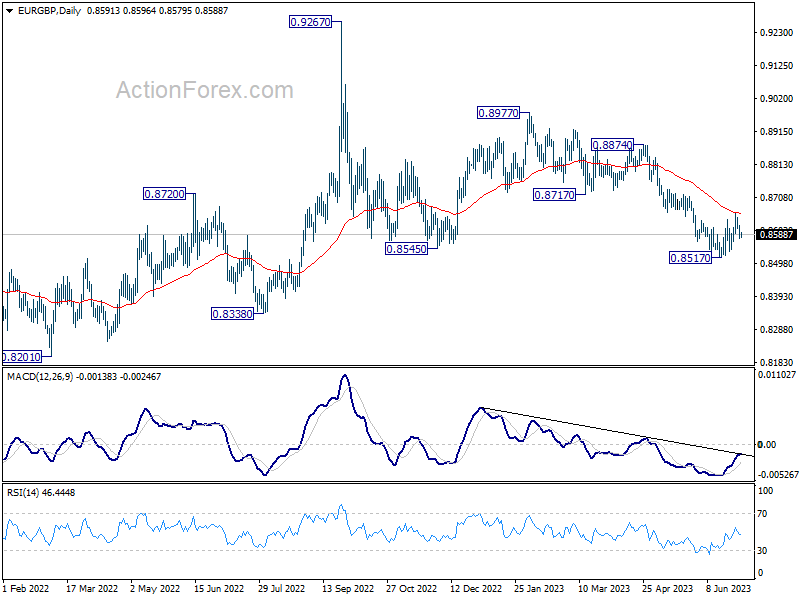Click the 17 Mar 2022 date marker

coord(92,588)
